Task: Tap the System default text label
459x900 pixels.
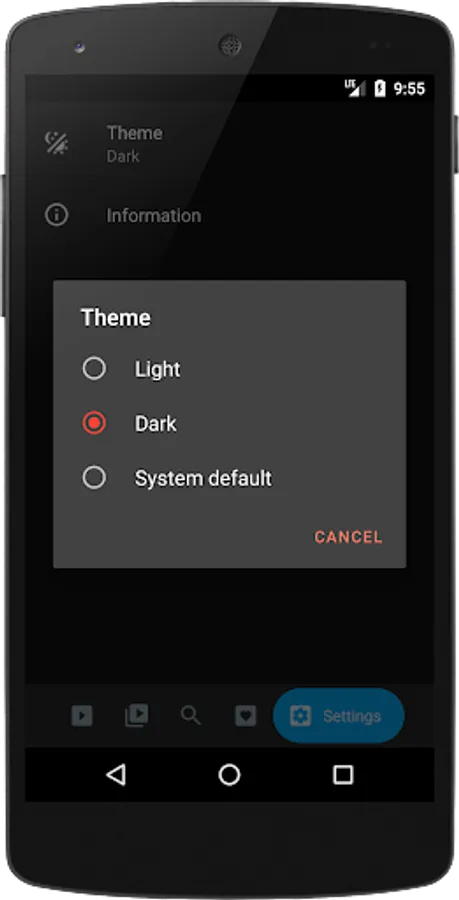Action: 203,478
